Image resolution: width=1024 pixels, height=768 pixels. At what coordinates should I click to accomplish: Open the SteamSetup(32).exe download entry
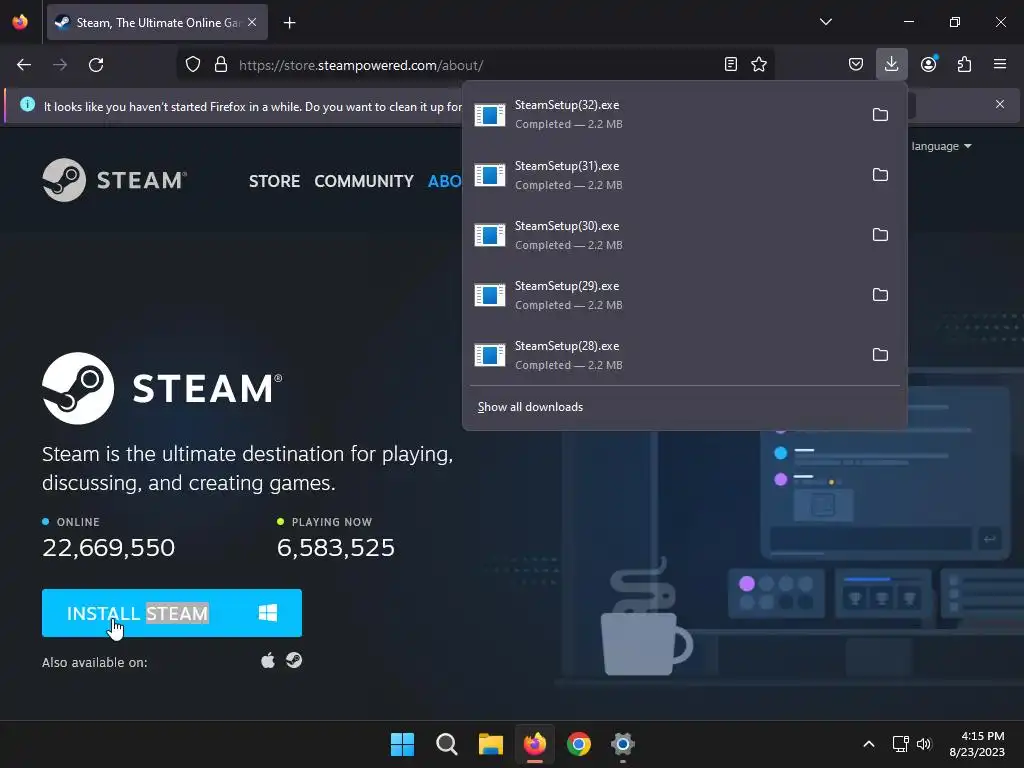[x=663, y=114]
